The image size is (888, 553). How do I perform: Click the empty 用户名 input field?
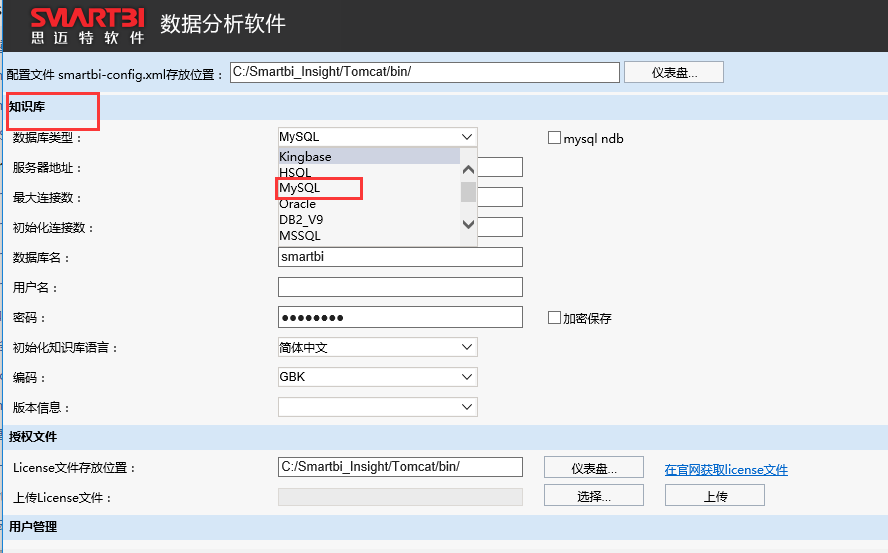tap(400, 287)
